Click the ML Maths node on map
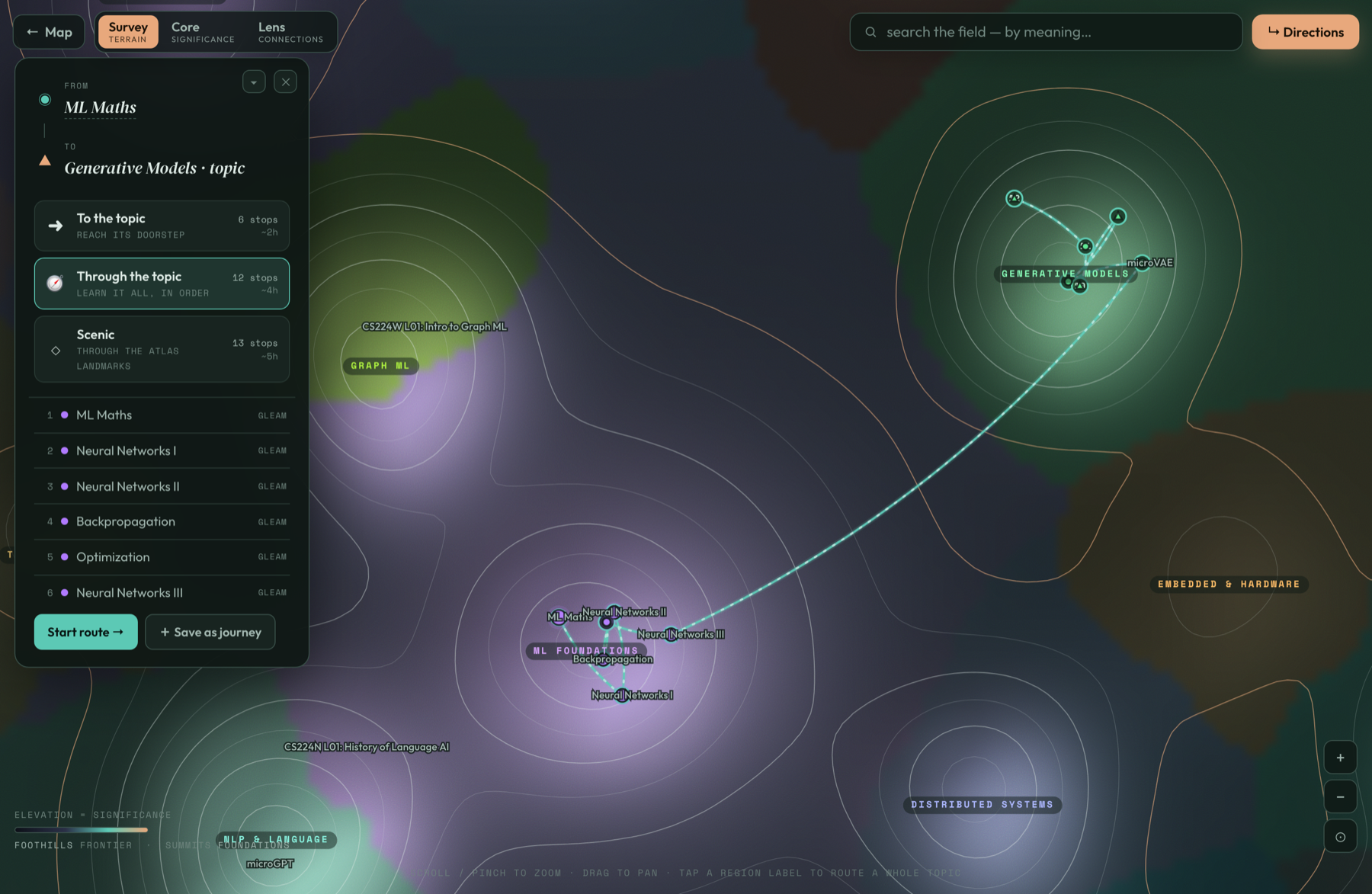Screen dimensions: 1372x894 pyautogui.click(x=559, y=617)
